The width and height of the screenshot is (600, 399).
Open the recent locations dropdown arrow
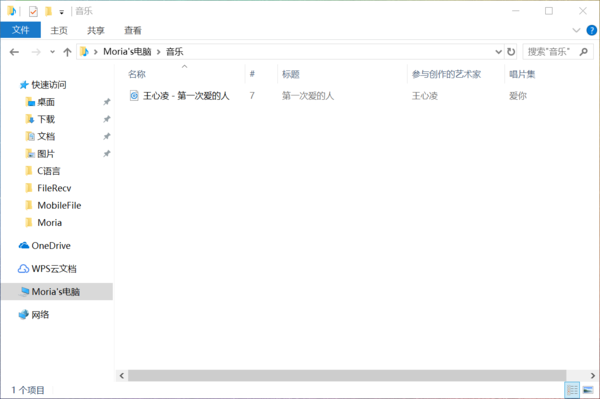pyautogui.click(x=52, y=52)
